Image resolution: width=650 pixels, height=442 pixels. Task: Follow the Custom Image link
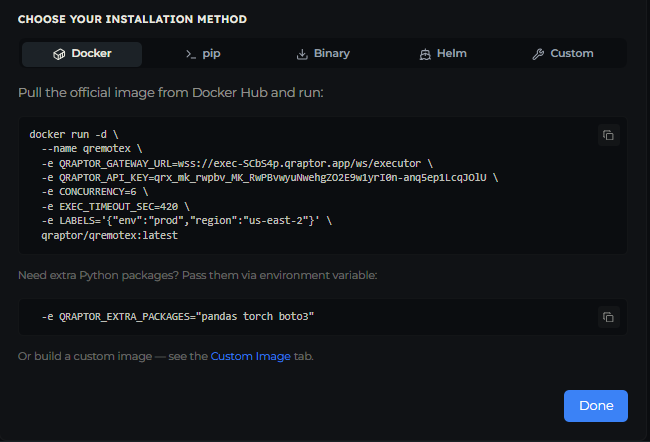tap(250, 357)
